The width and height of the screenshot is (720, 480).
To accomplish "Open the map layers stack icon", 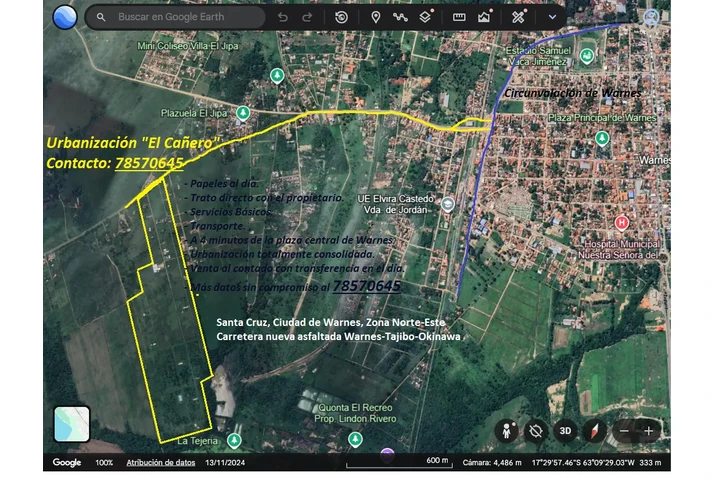I will 425,17.
